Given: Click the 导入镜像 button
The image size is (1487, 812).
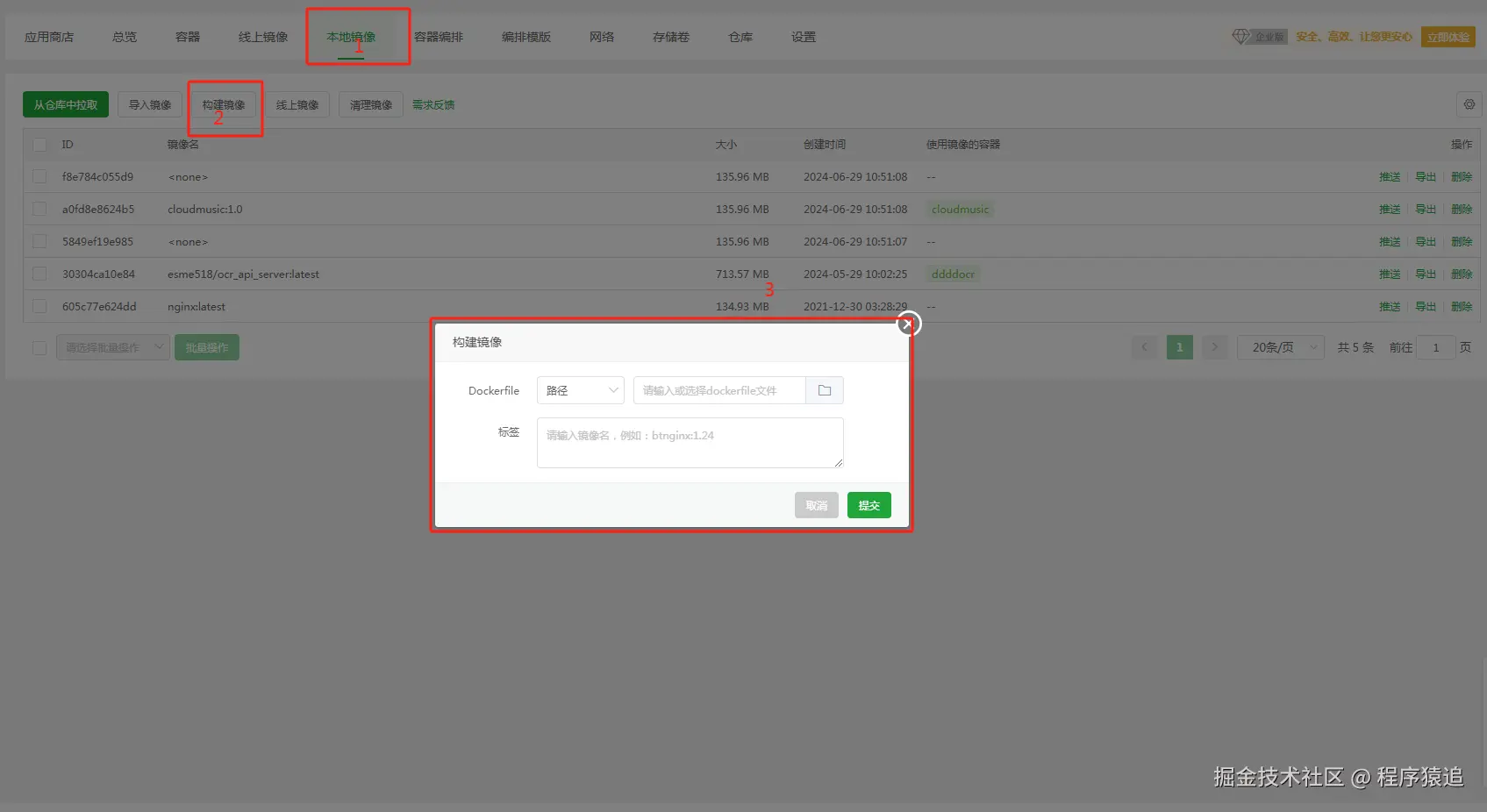Looking at the screenshot, I should (x=150, y=104).
